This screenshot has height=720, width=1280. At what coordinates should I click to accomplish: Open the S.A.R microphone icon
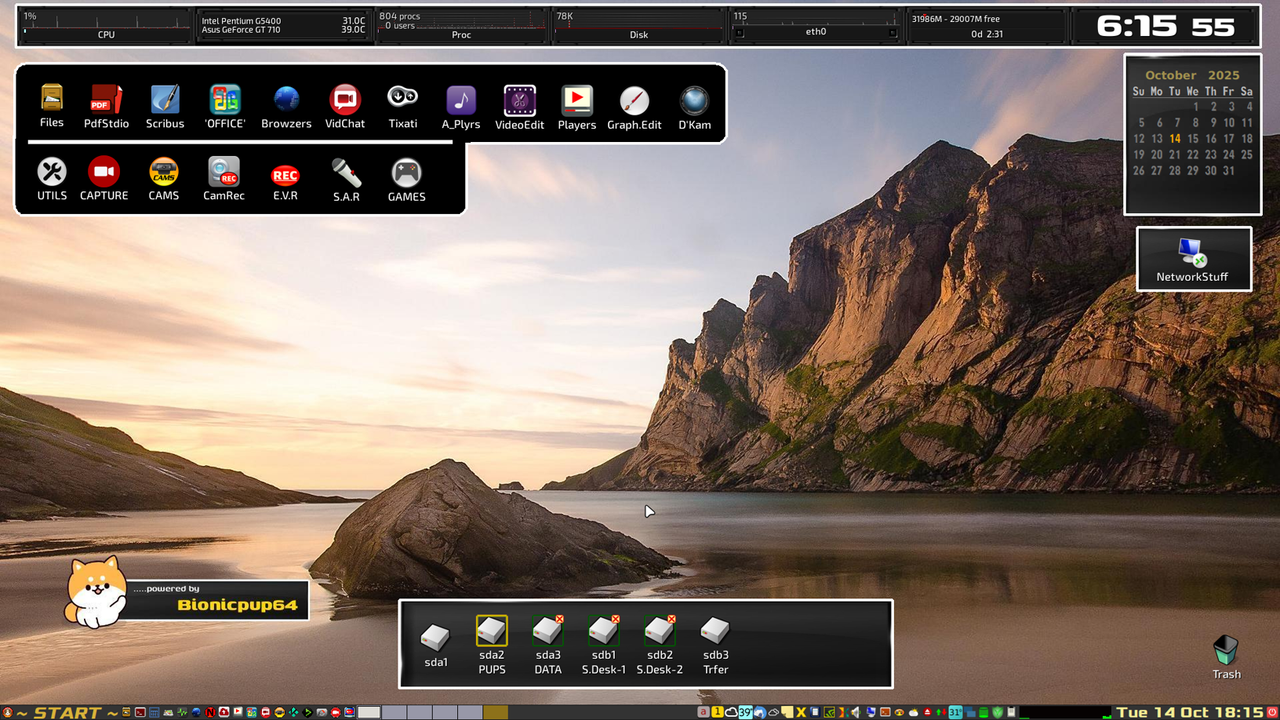point(346,173)
